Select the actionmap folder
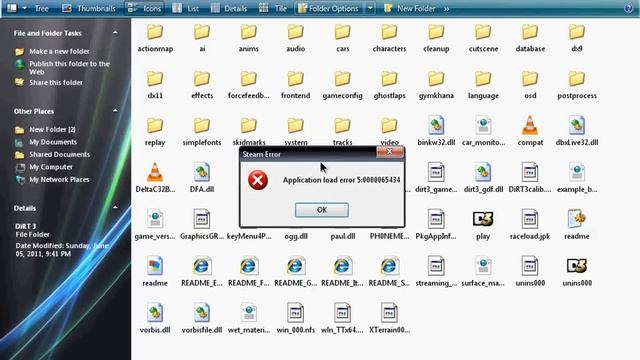The height and width of the screenshot is (360, 640). (x=155, y=38)
